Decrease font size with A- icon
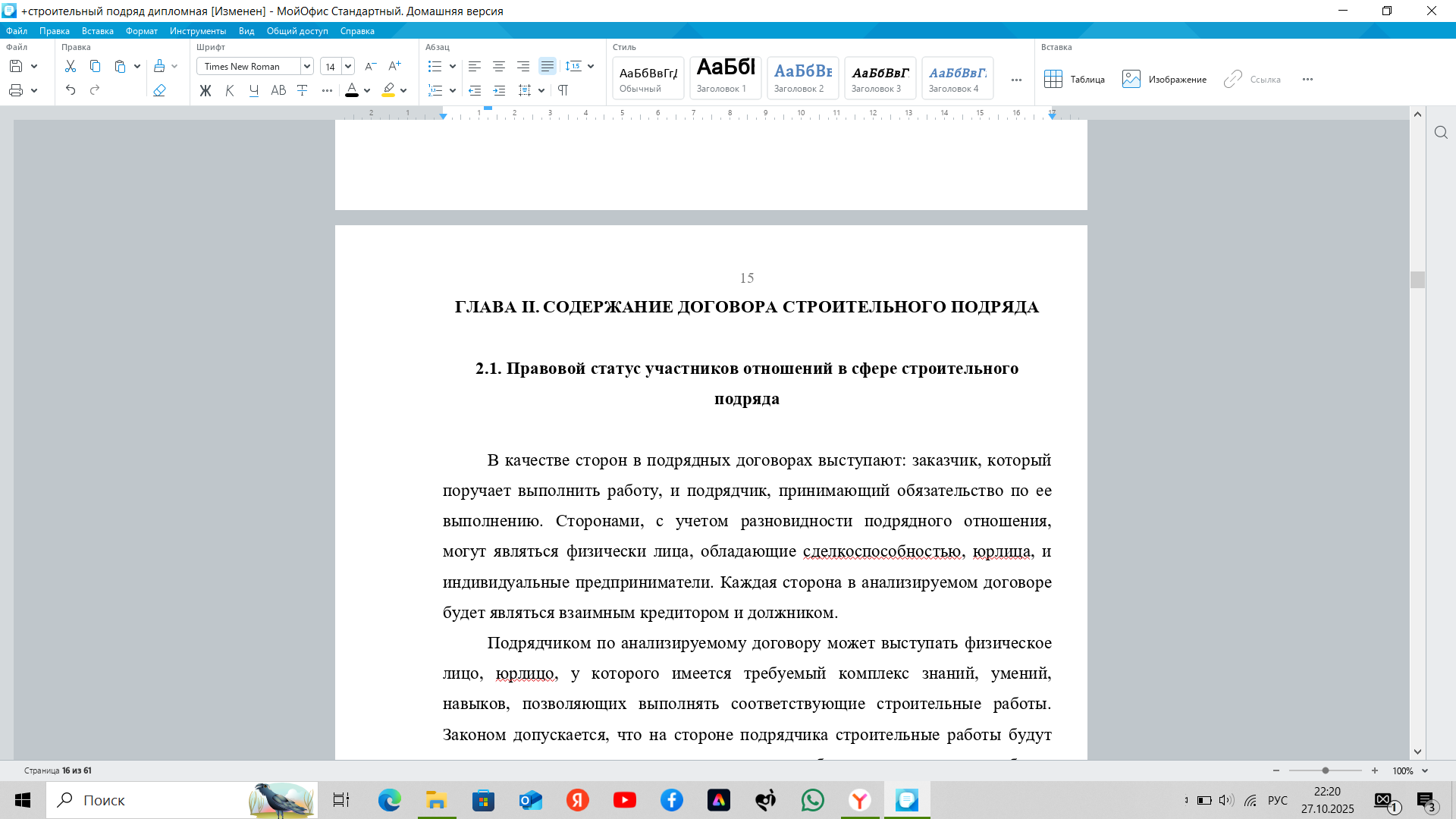Image resolution: width=1456 pixels, height=819 pixels. click(x=371, y=67)
